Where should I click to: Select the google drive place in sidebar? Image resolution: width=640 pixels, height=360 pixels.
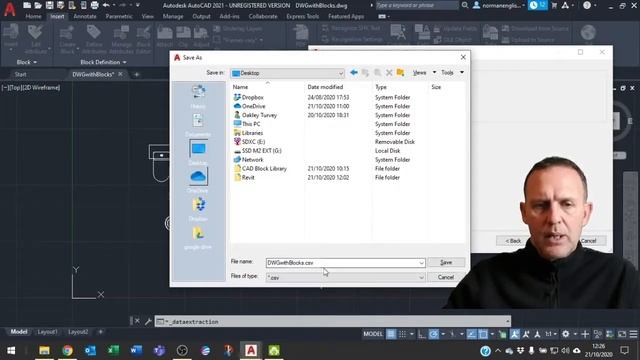(198, 237)
